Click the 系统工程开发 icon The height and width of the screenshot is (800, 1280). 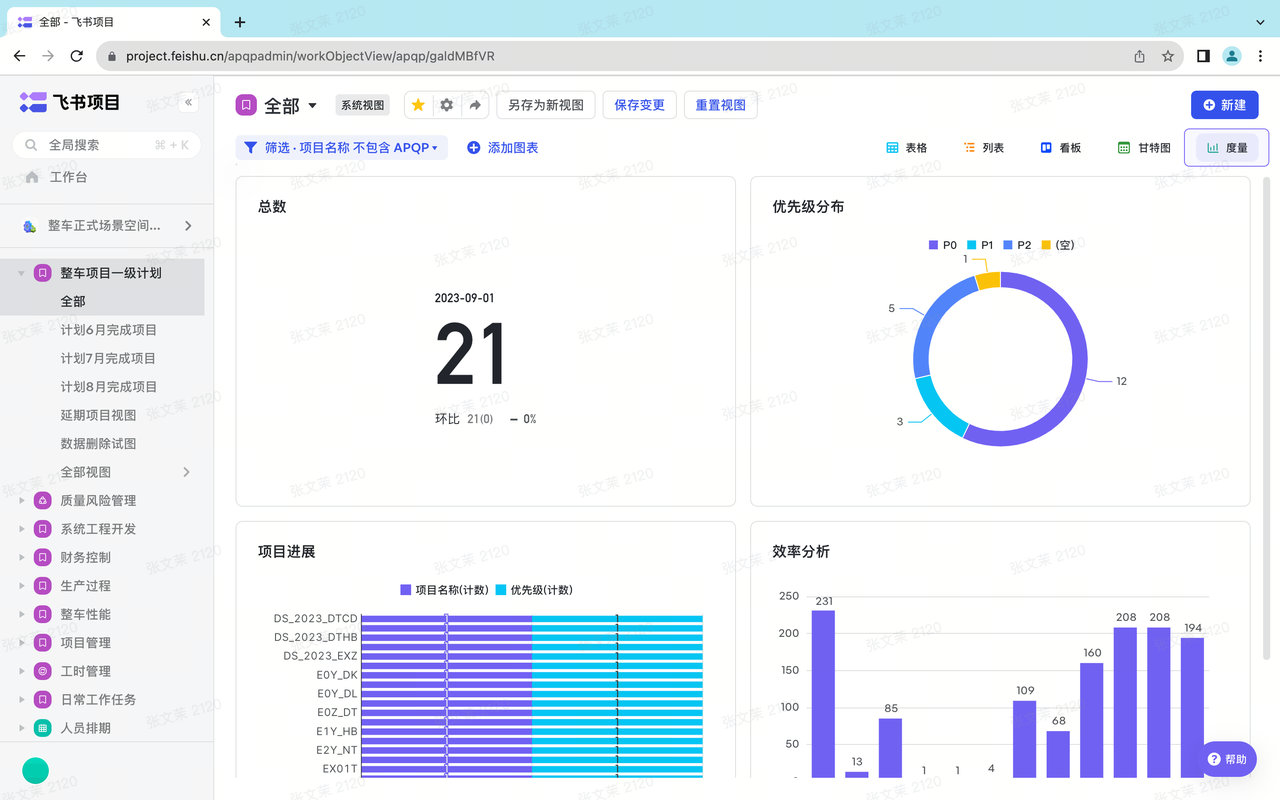click(x=42, y=529)
